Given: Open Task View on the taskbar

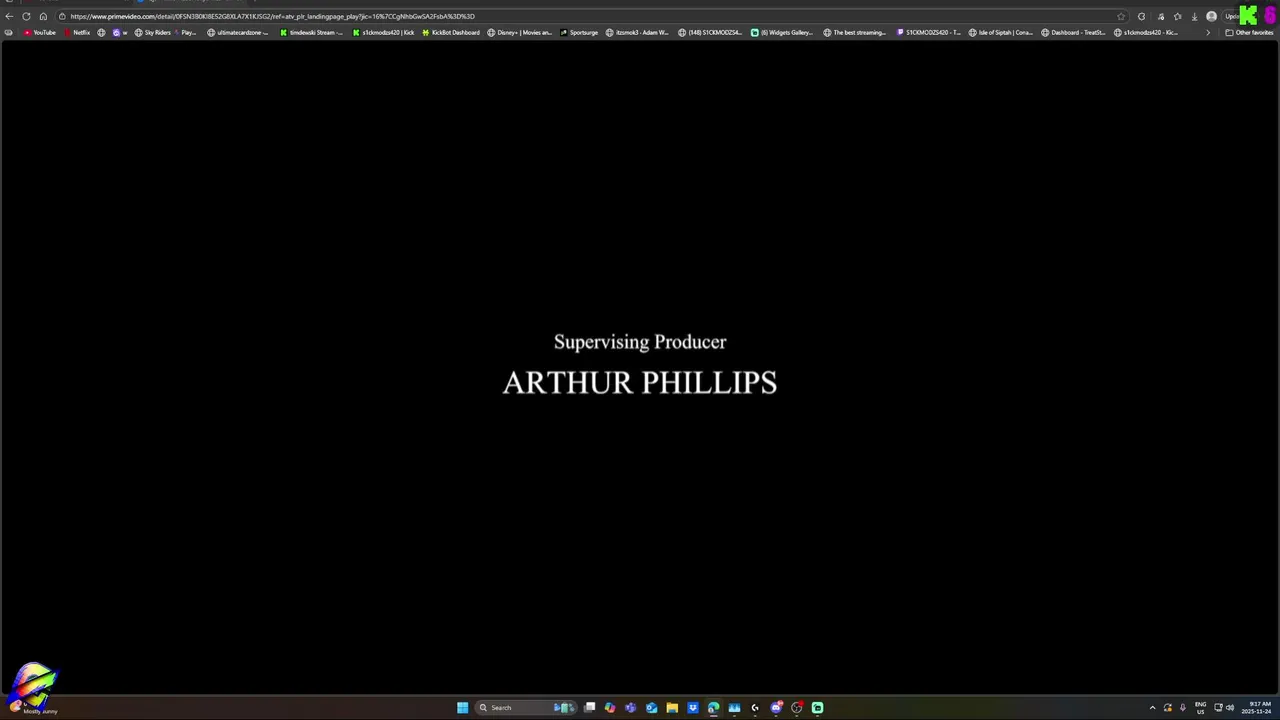Looking at the screenshot, I should 590,708.
